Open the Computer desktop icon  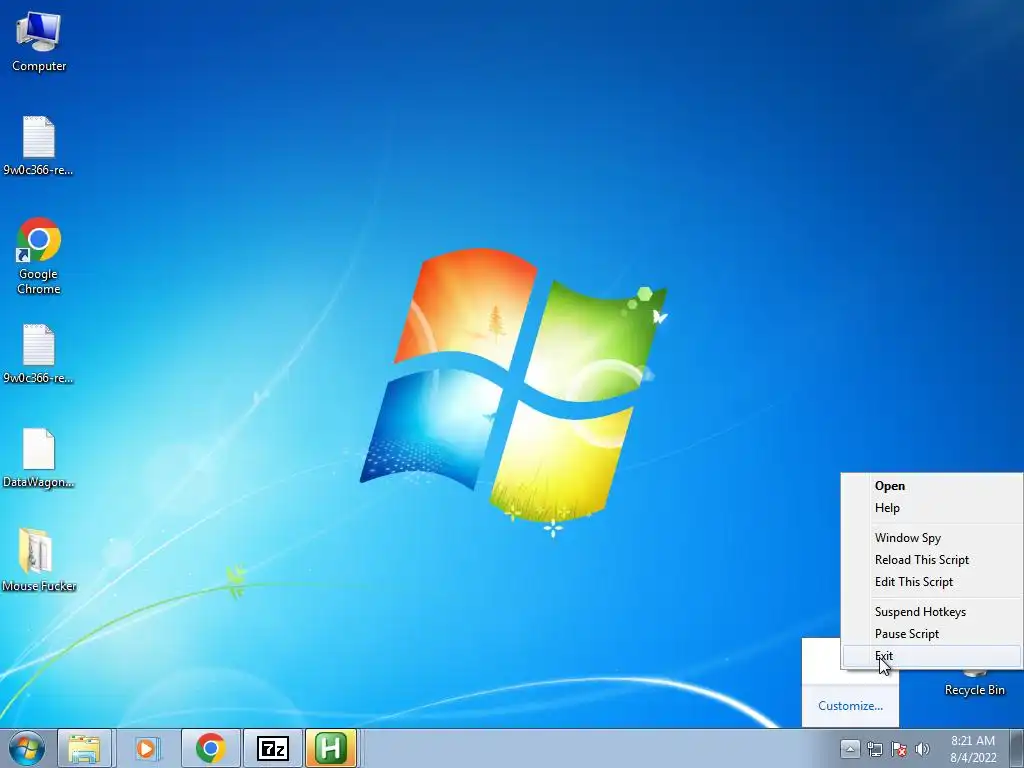tap(39, 42)
